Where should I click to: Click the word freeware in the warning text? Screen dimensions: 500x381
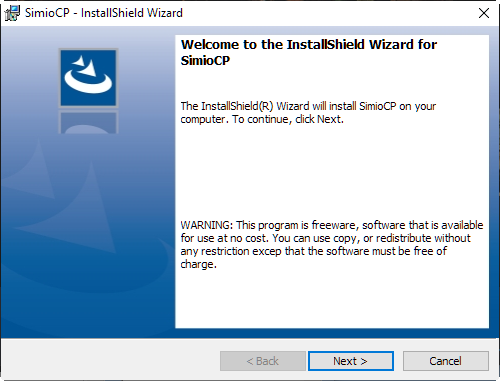pyautogui.click(x=335, y=225)
